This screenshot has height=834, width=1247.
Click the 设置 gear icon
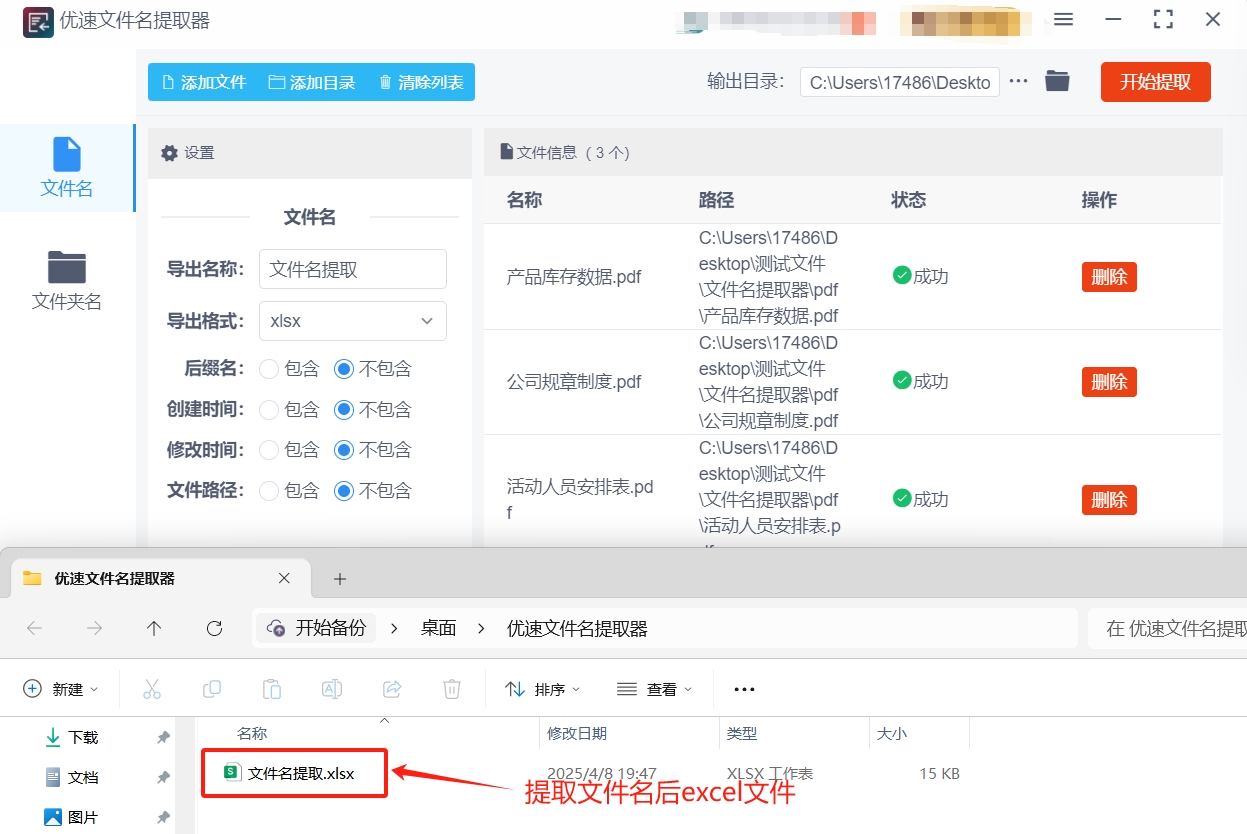point(170,153)
